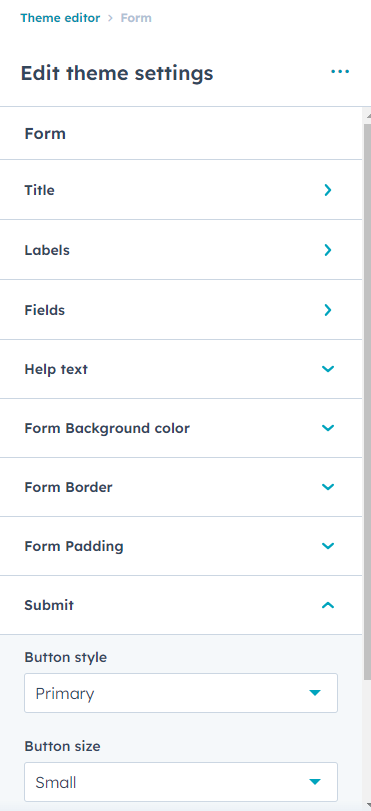Open the Title settings row

click(x=181, y=190)
